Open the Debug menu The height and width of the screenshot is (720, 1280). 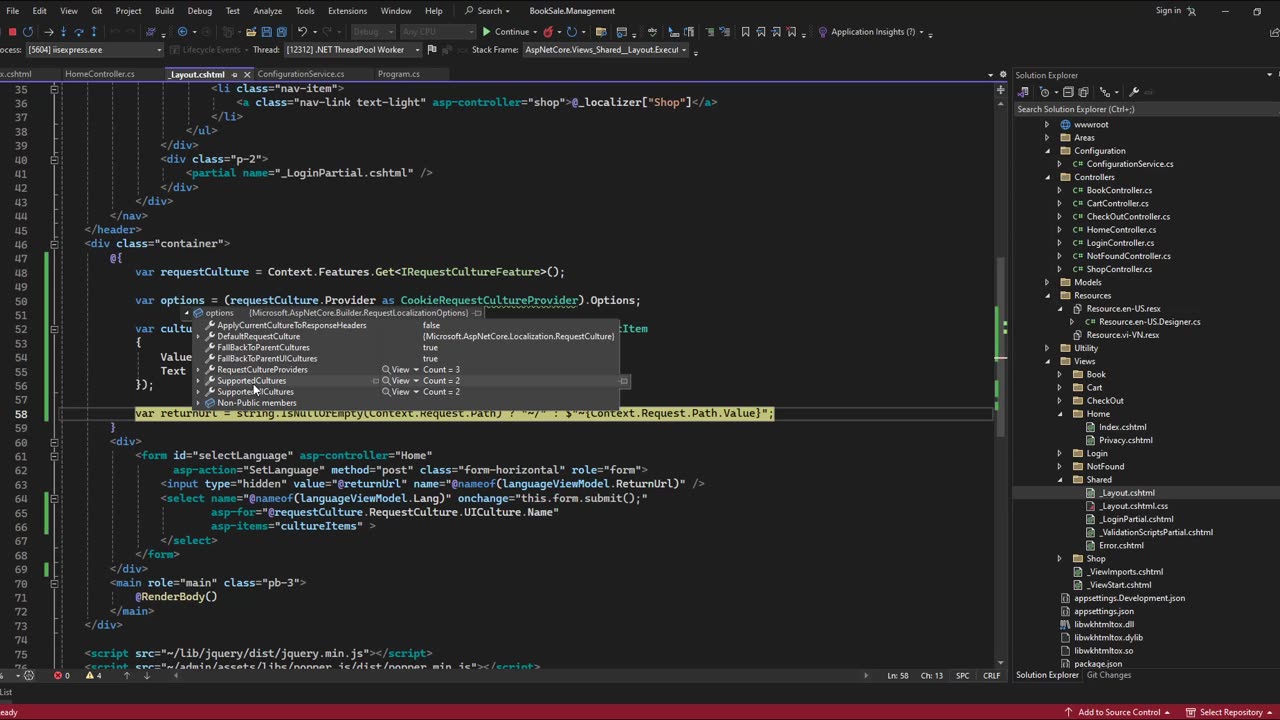coord(199,11)
